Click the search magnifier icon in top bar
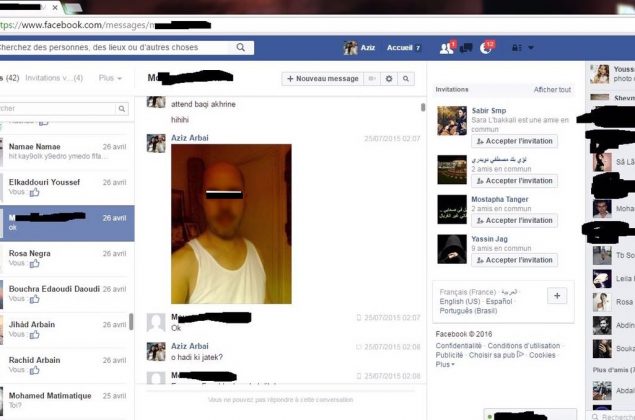Viewport: 635px width, 420px height. tap(241, 47)
